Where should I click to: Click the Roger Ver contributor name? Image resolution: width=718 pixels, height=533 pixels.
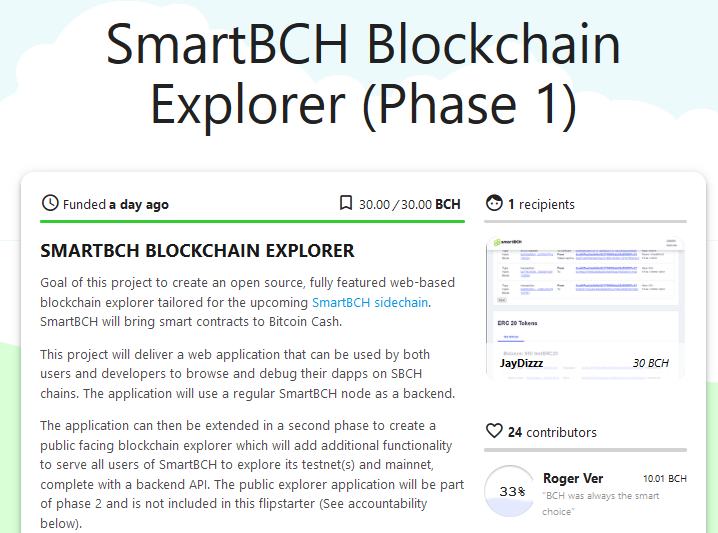[x=573, y=479]
